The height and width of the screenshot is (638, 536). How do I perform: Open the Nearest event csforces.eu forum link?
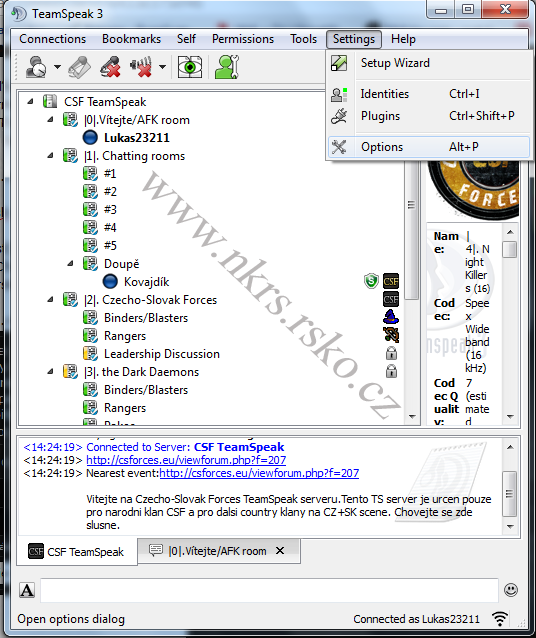click(x=259, y=473)
